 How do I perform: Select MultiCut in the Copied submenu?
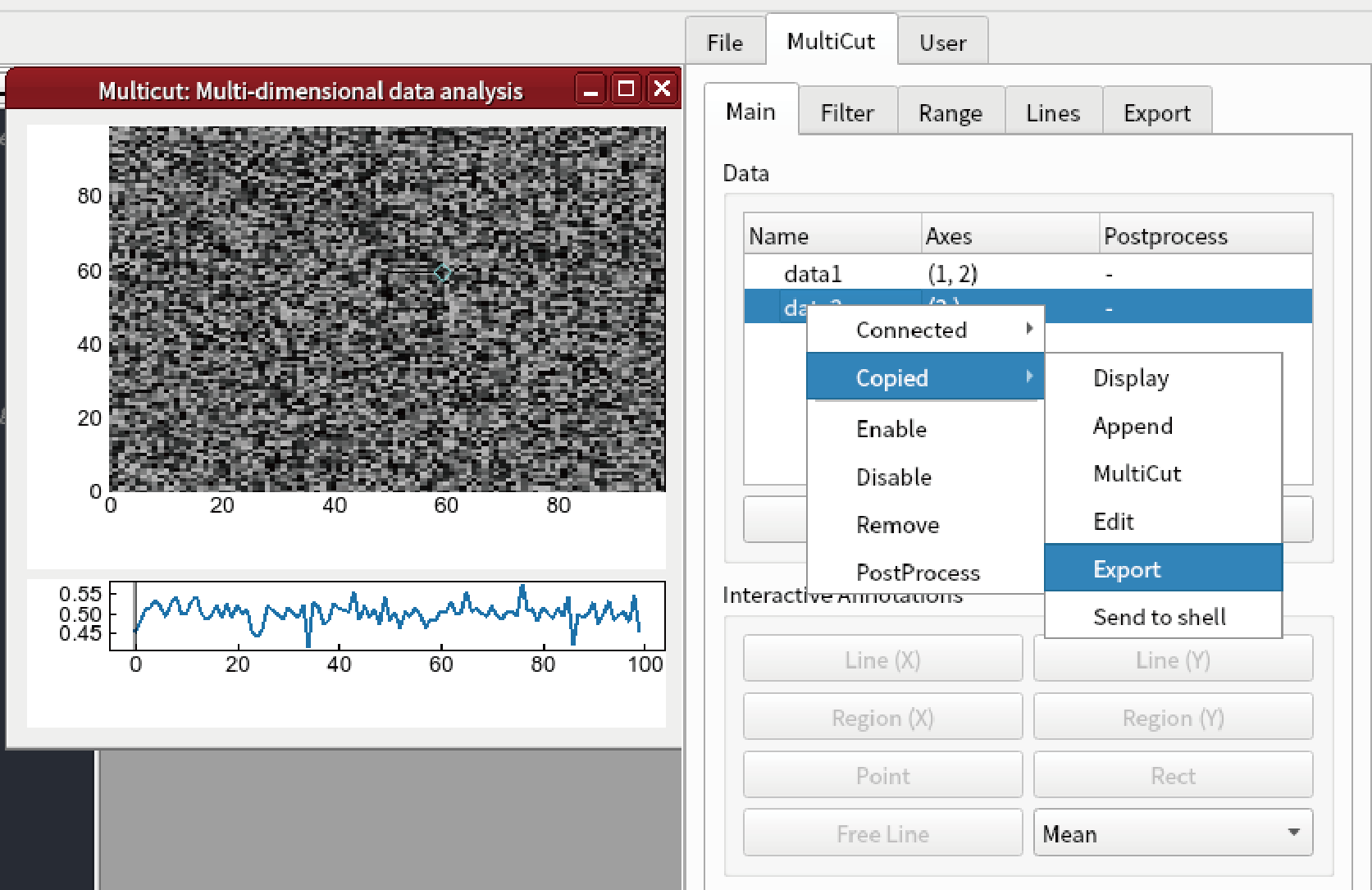1163,473
